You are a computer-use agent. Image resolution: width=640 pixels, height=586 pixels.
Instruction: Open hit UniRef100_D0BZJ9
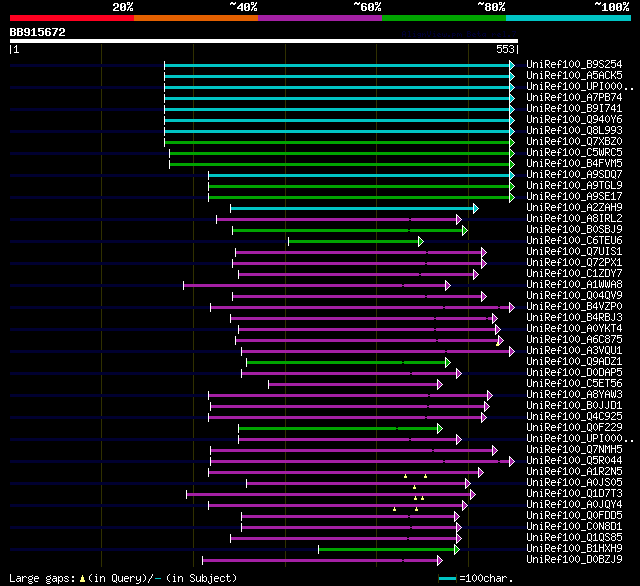pos(574,560)
